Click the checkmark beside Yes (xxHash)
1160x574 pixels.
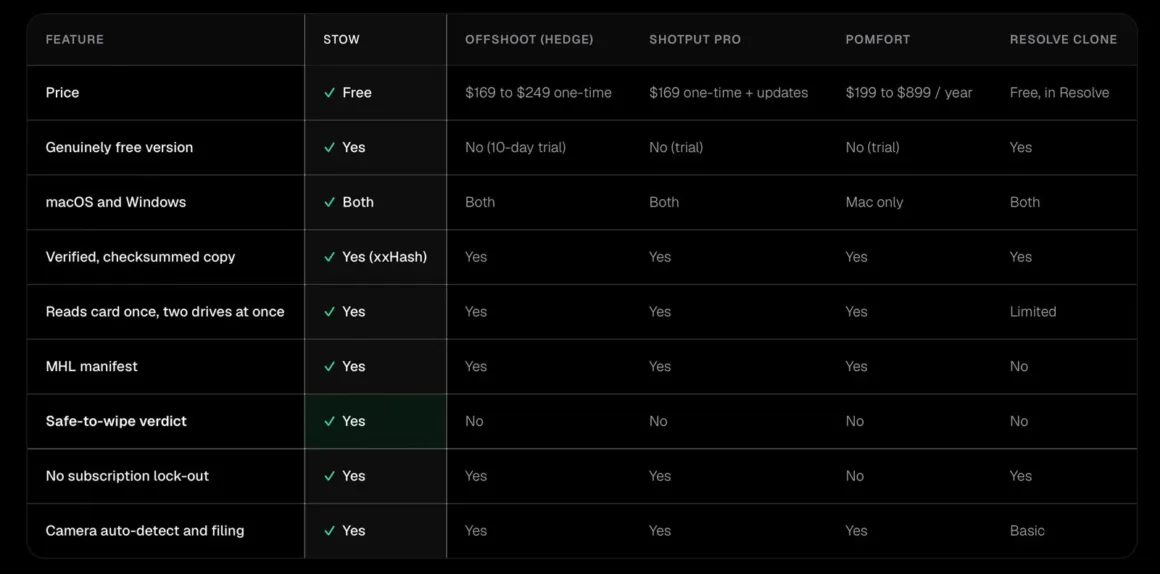point(329,257)
